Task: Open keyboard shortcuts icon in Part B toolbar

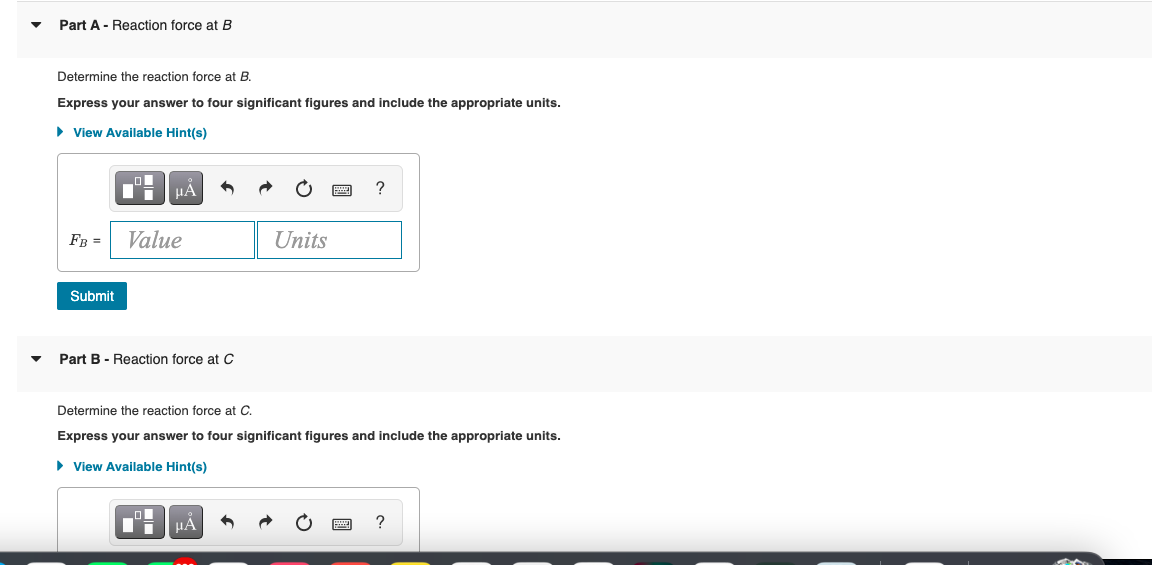Action: [342, 524]
